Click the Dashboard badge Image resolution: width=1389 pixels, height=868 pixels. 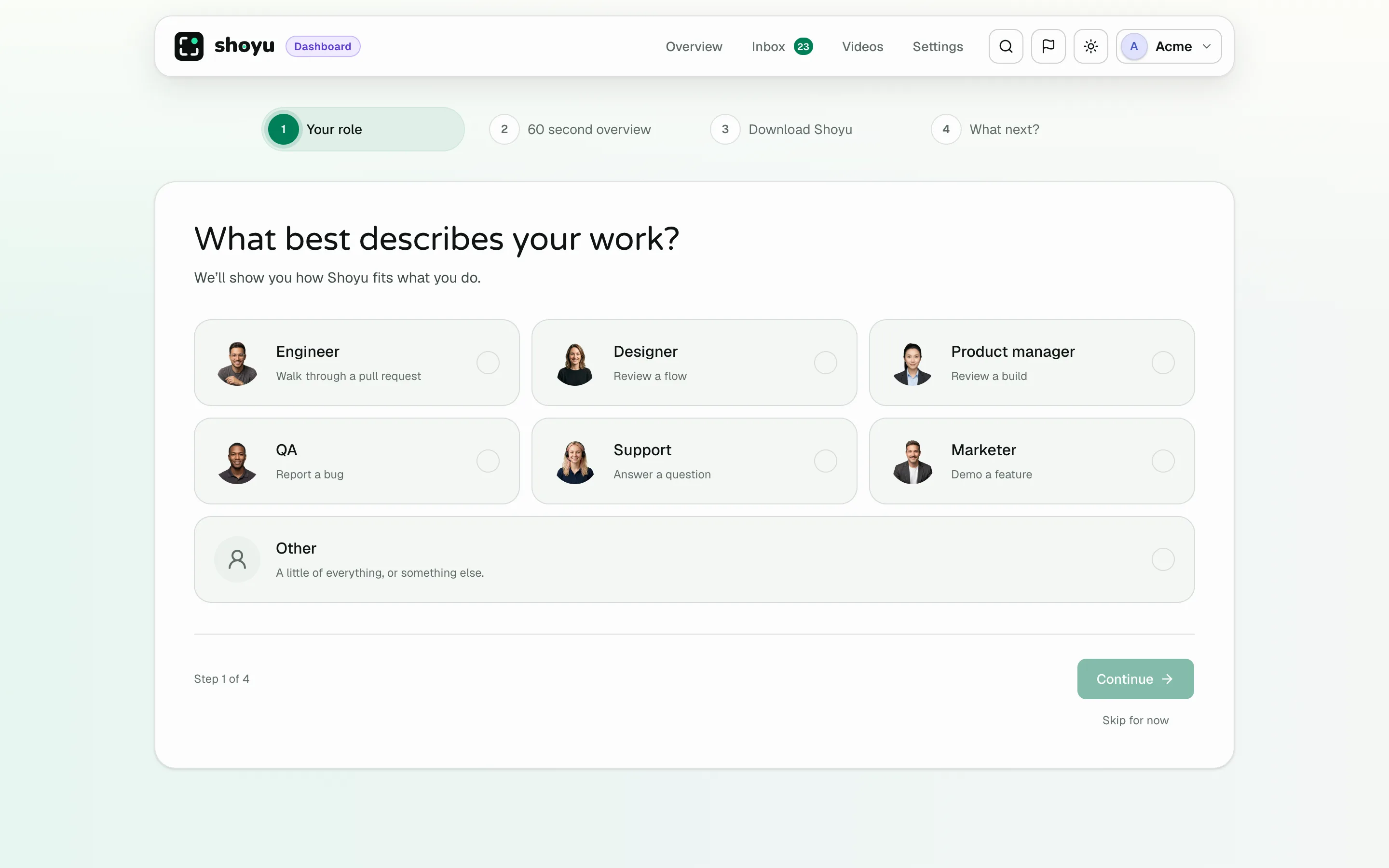tap(323, 46)
